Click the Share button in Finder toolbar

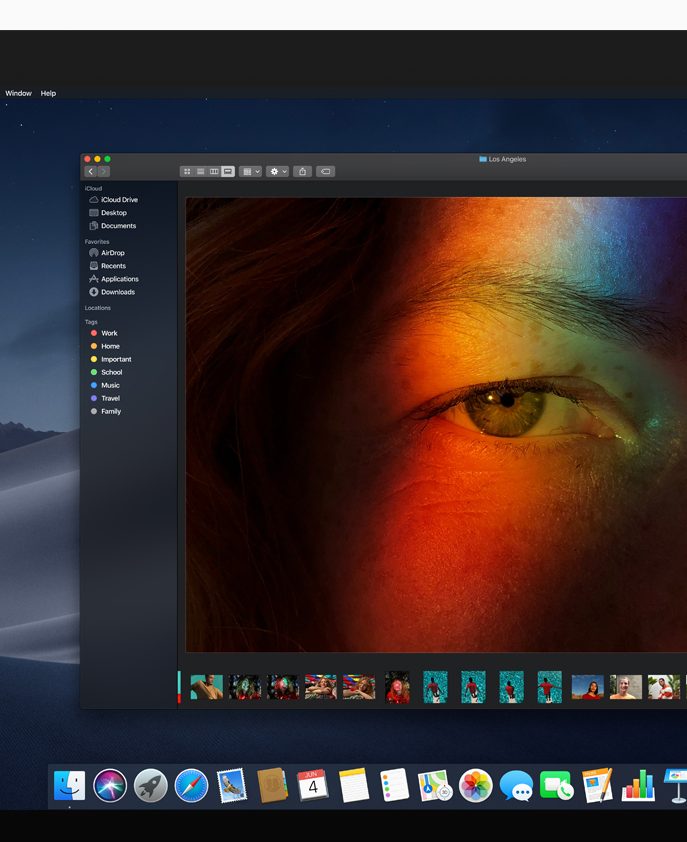click(302, 172)
